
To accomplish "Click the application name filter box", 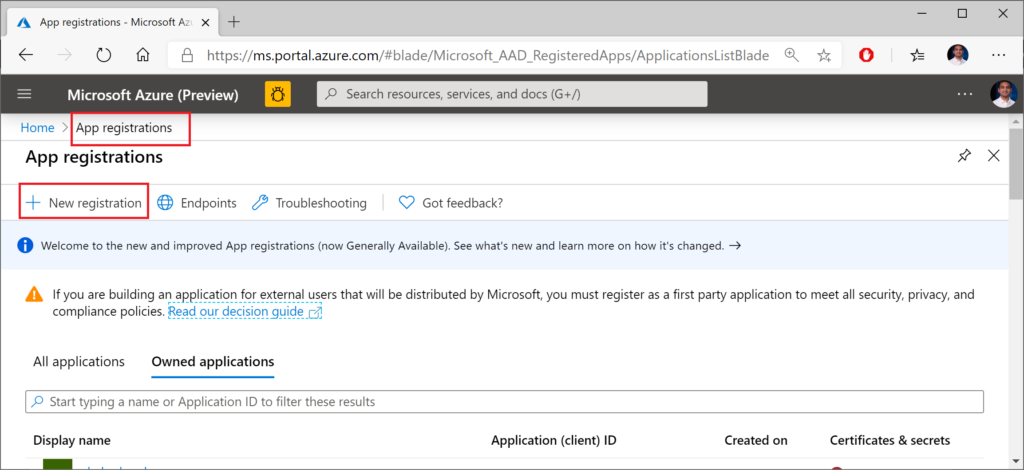I will click(x=504, y=401).
